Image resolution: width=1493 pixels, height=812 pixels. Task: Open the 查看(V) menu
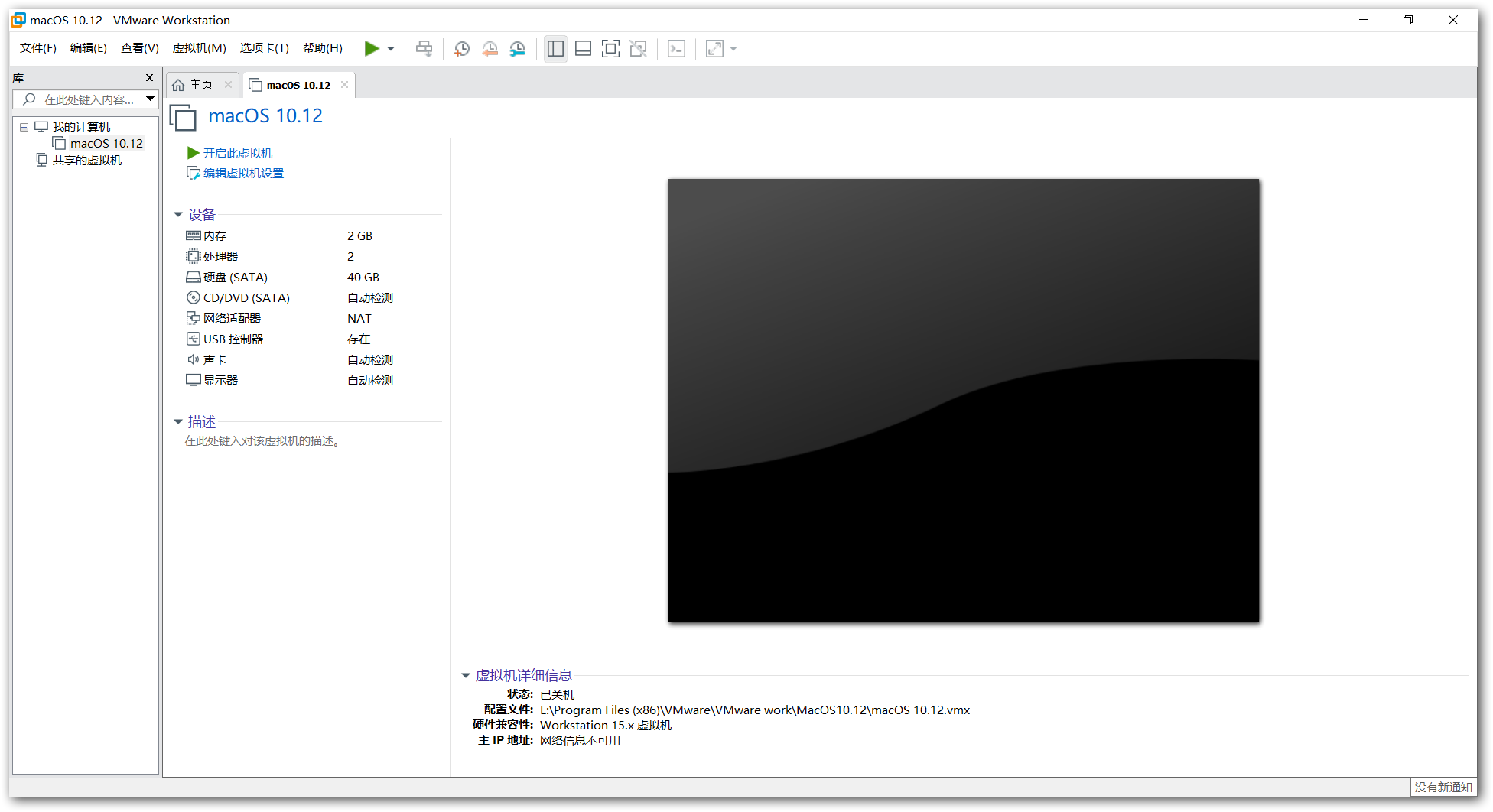[x=139, y=48]
